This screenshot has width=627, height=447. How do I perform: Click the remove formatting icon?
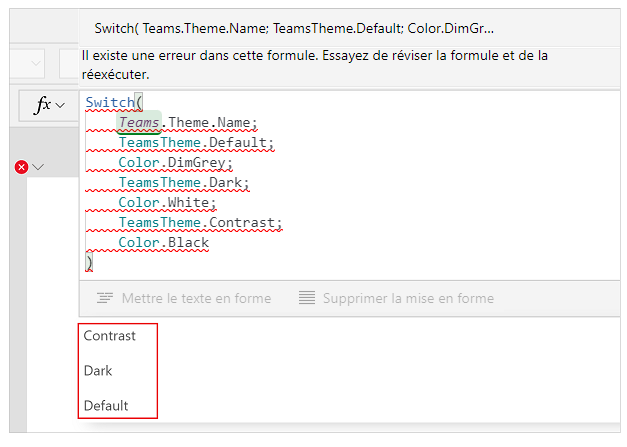[x=307, y=298]
